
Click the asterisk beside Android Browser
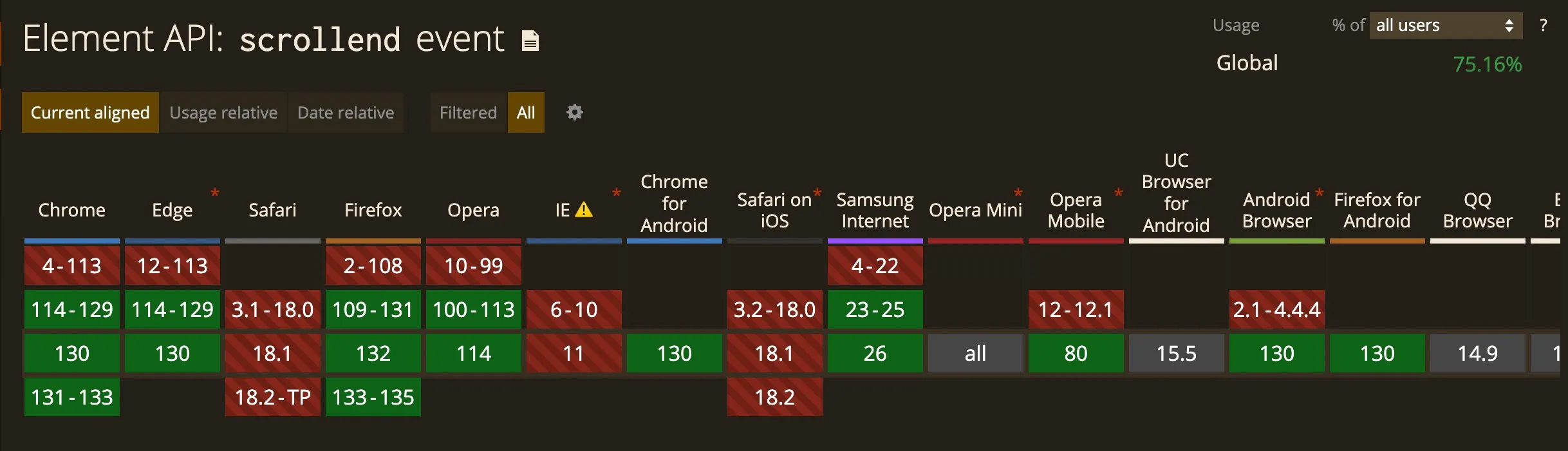[x=1319, y=193]
